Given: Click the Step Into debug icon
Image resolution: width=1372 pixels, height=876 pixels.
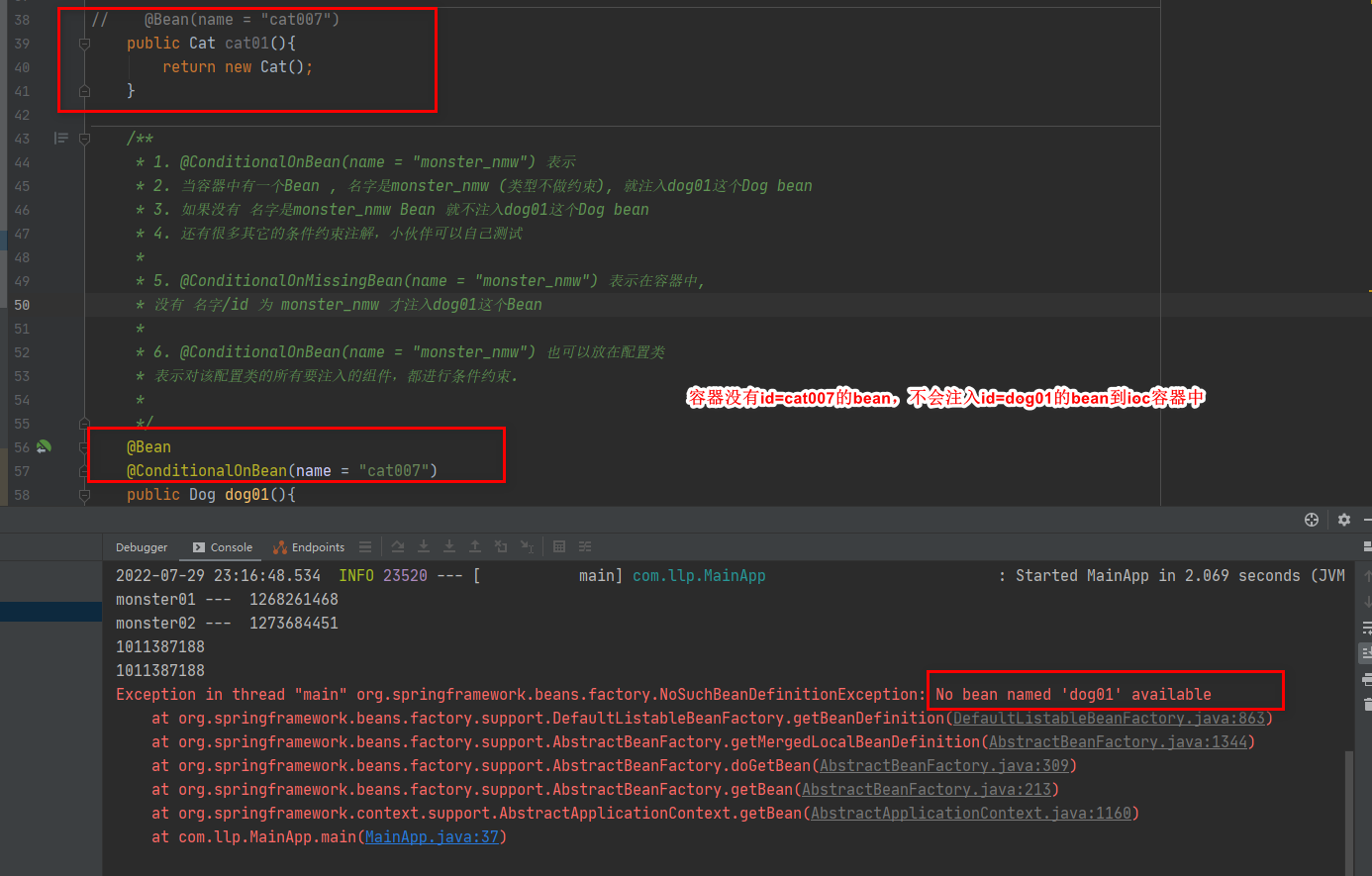Looking at the screenshot, I should [x=424, y=546].
